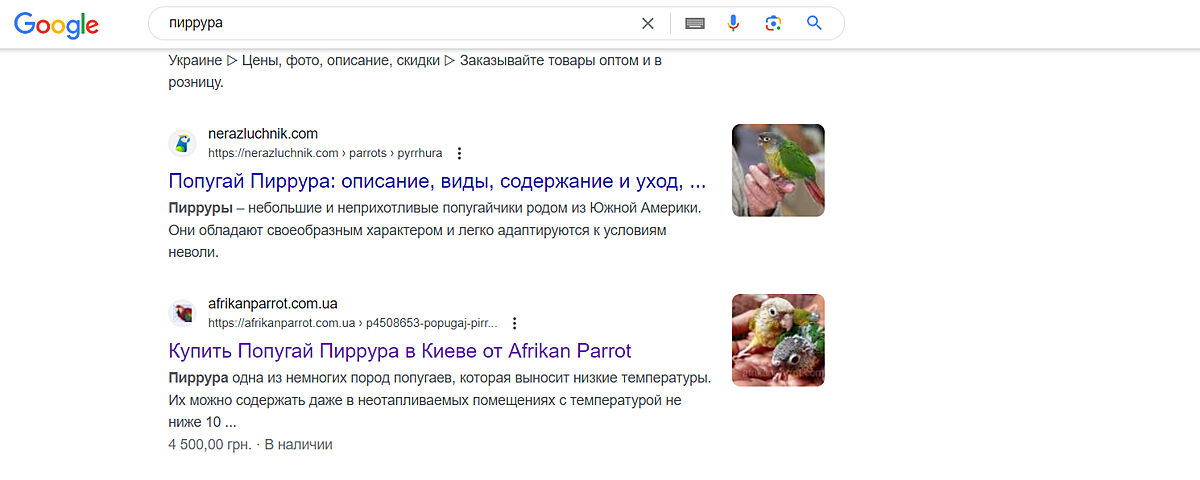The height and width of the screenshot is (480, 1200).
Task: Open three-dot menu for nerazluchnik result
Action: tap(459, 153)
